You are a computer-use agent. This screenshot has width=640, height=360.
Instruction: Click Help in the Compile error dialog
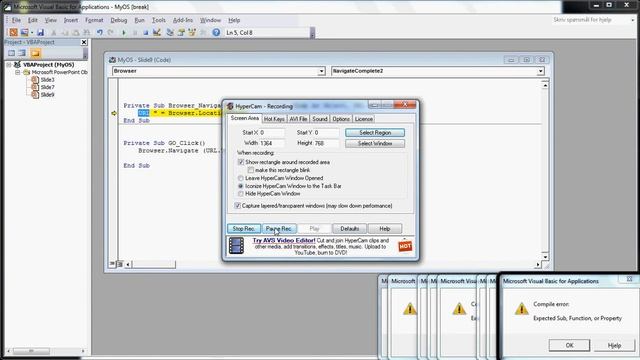614,345
